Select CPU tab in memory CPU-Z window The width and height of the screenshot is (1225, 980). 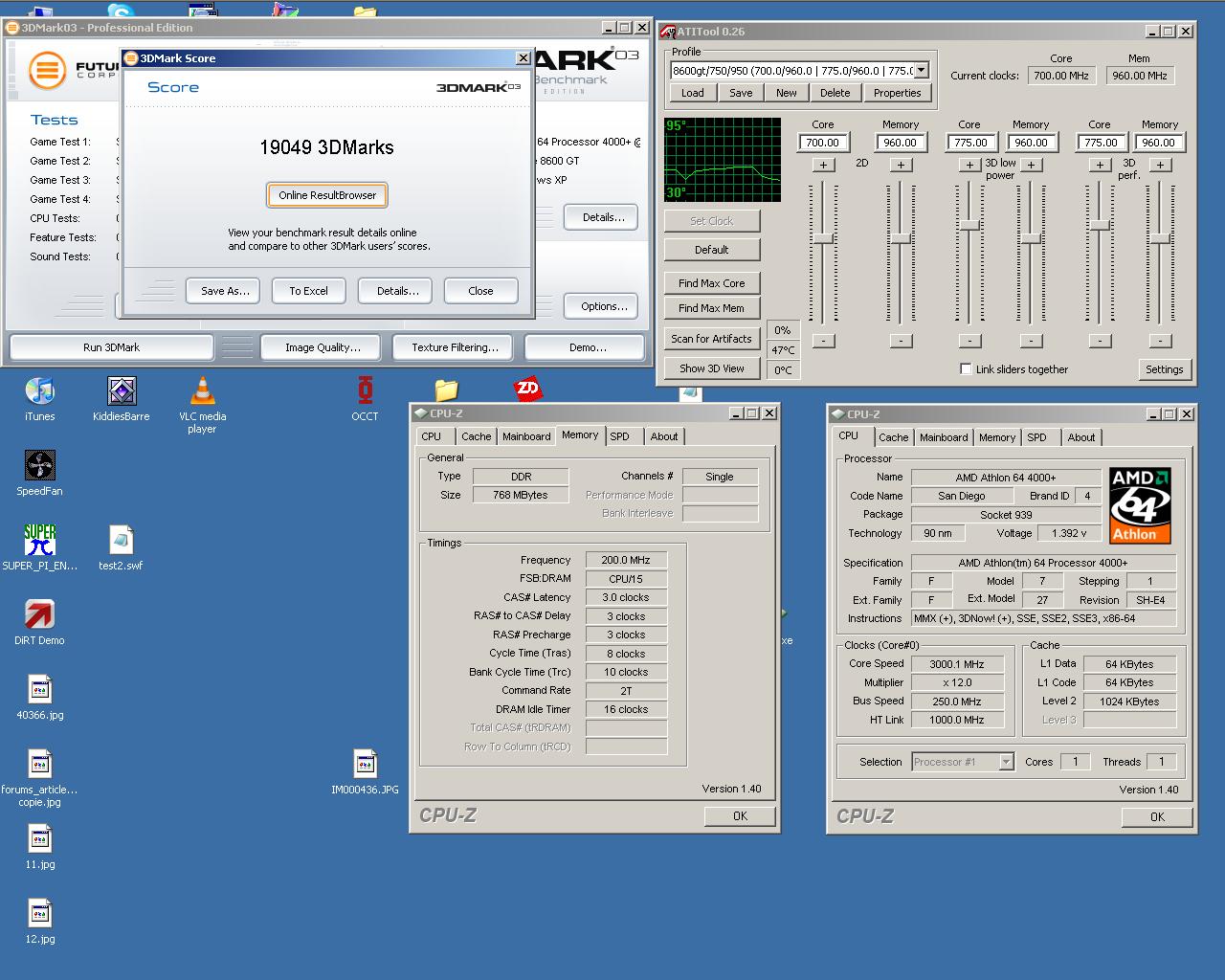432,436
